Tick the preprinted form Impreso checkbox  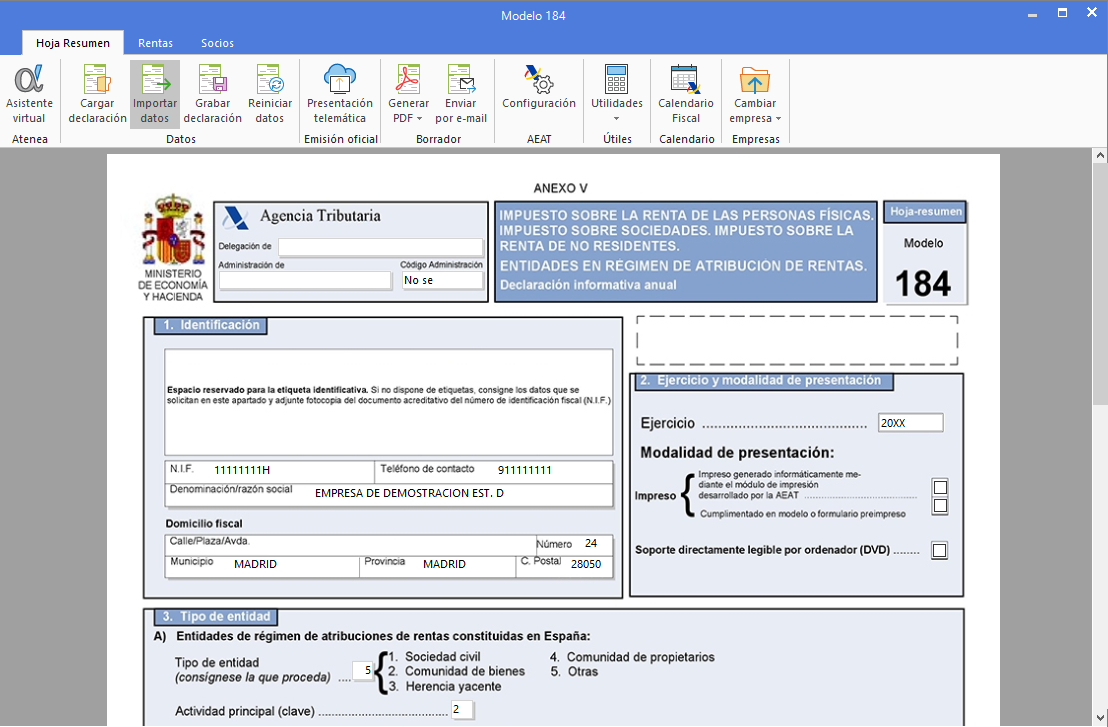point(940,506)
